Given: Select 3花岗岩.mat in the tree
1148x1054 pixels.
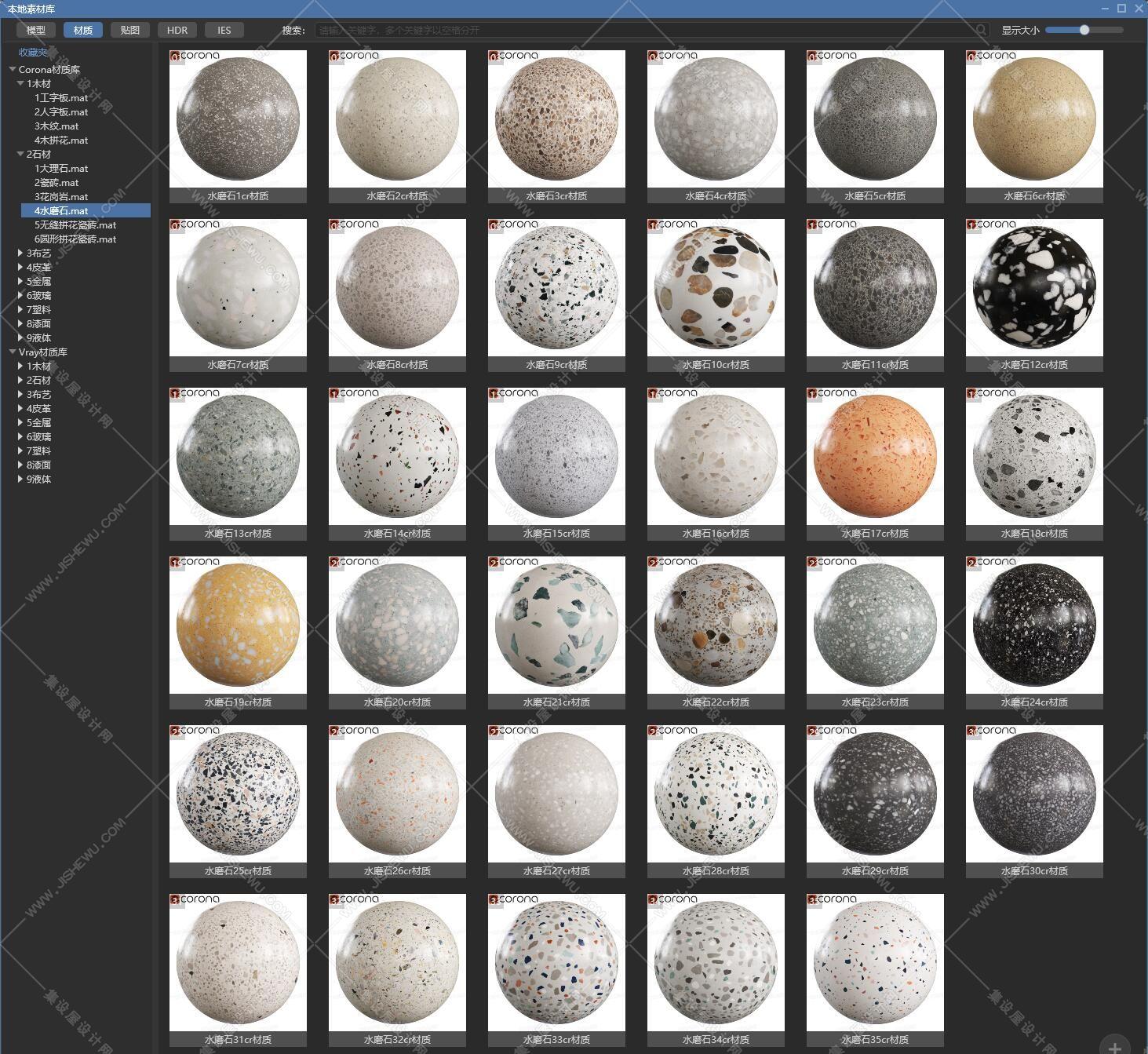Looking at the screenshot, I should (x=61, y=197).
